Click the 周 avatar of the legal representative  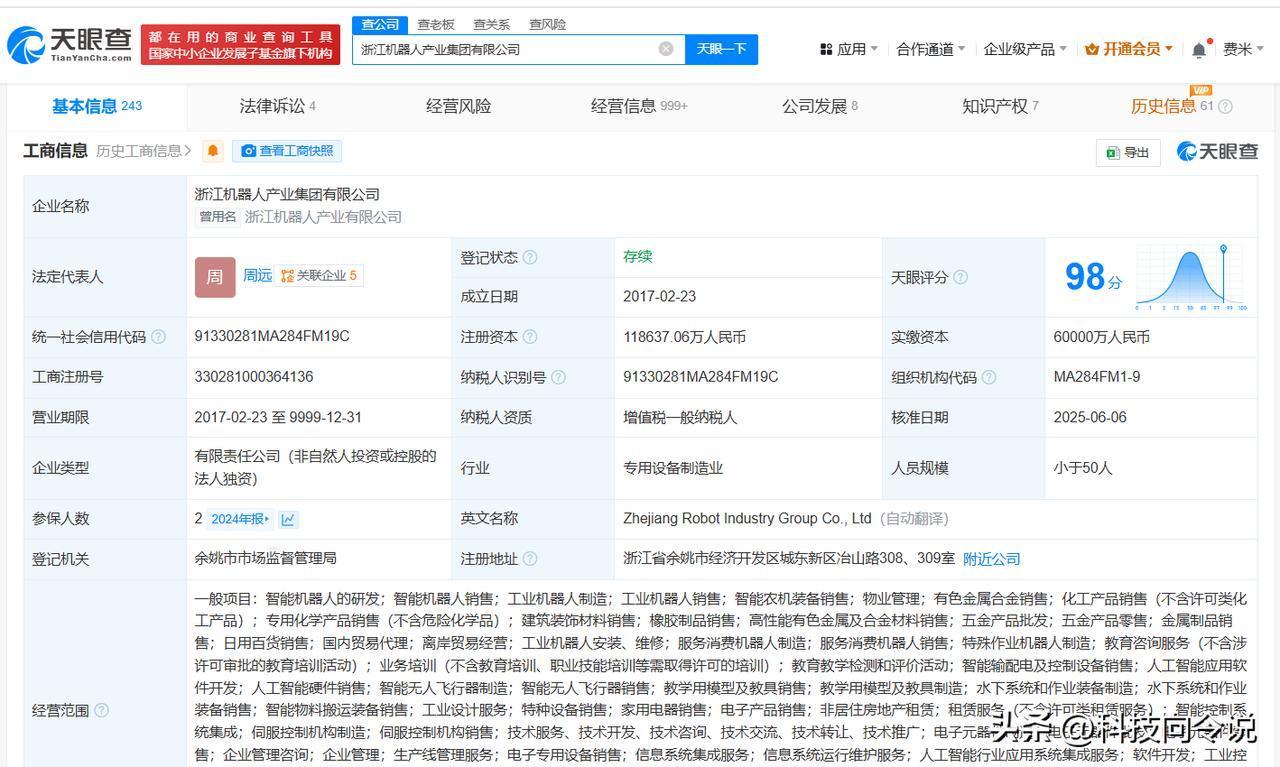[x=215, y=277]
